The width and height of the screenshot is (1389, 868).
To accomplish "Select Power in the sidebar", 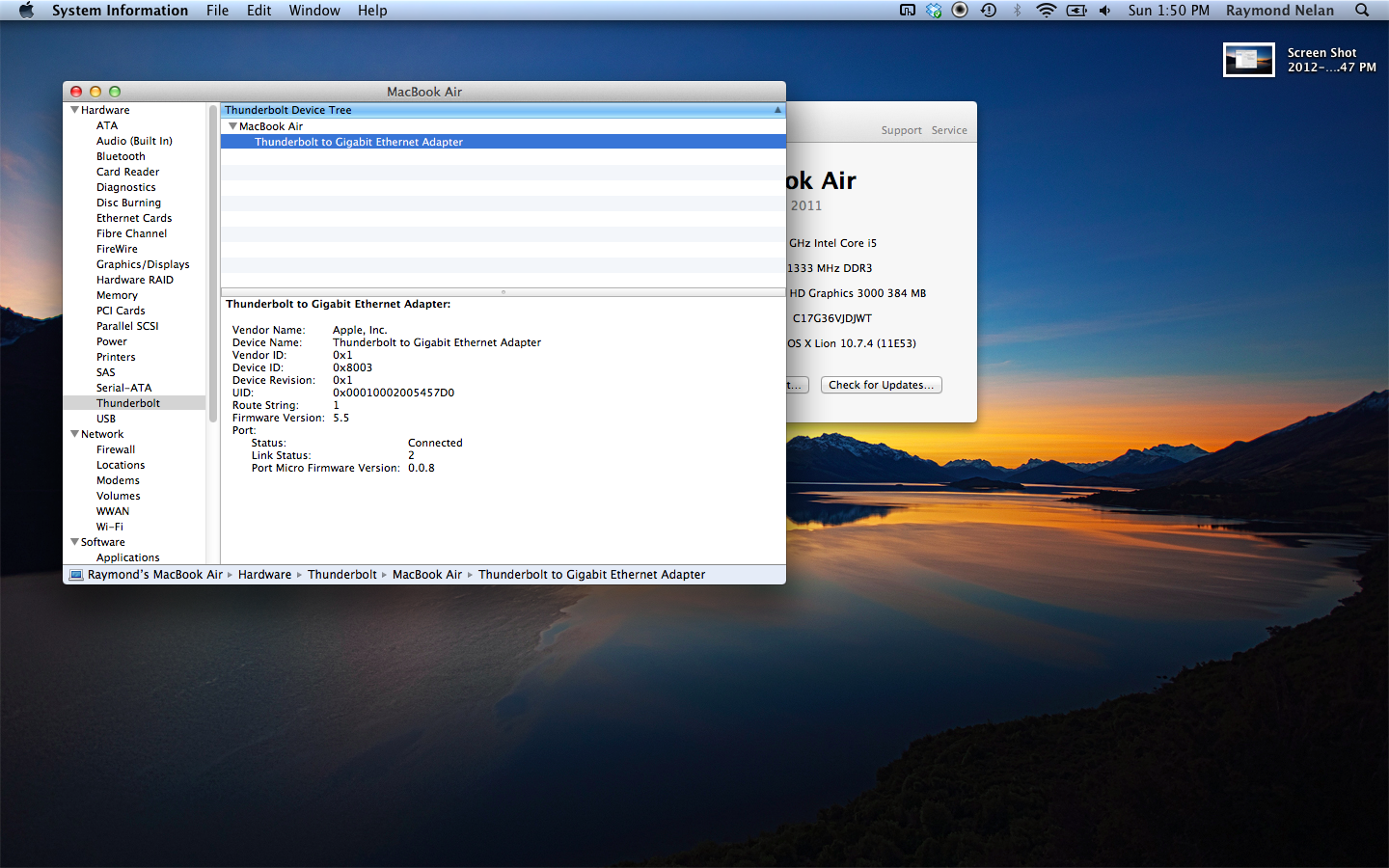I will pyautogui.click(x=111, y=341).
